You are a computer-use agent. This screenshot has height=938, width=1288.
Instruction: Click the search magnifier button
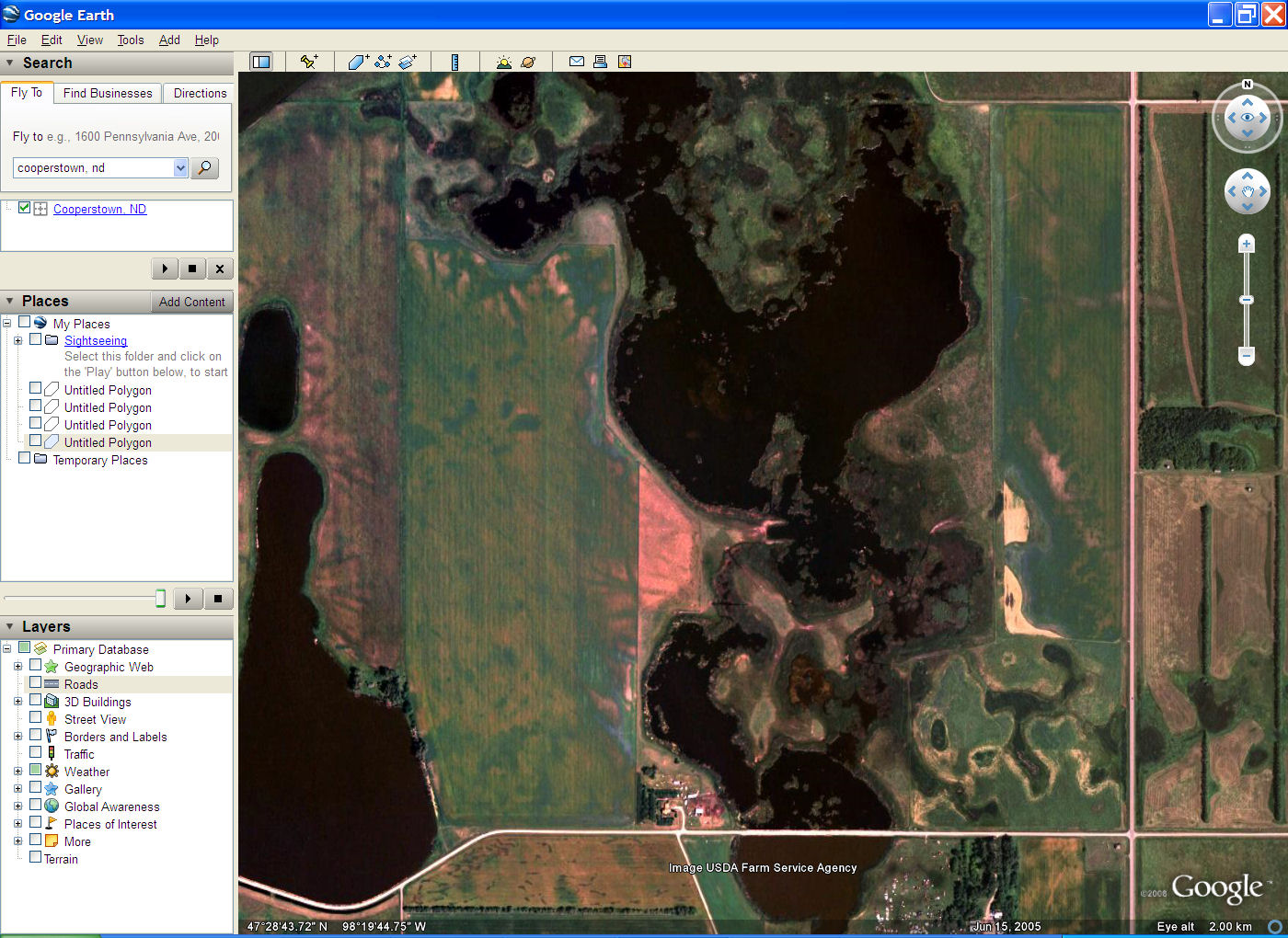[x=204, y=168]
